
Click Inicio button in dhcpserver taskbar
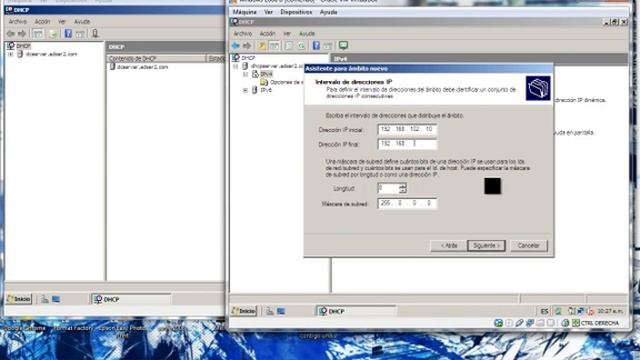click(244, 311)
